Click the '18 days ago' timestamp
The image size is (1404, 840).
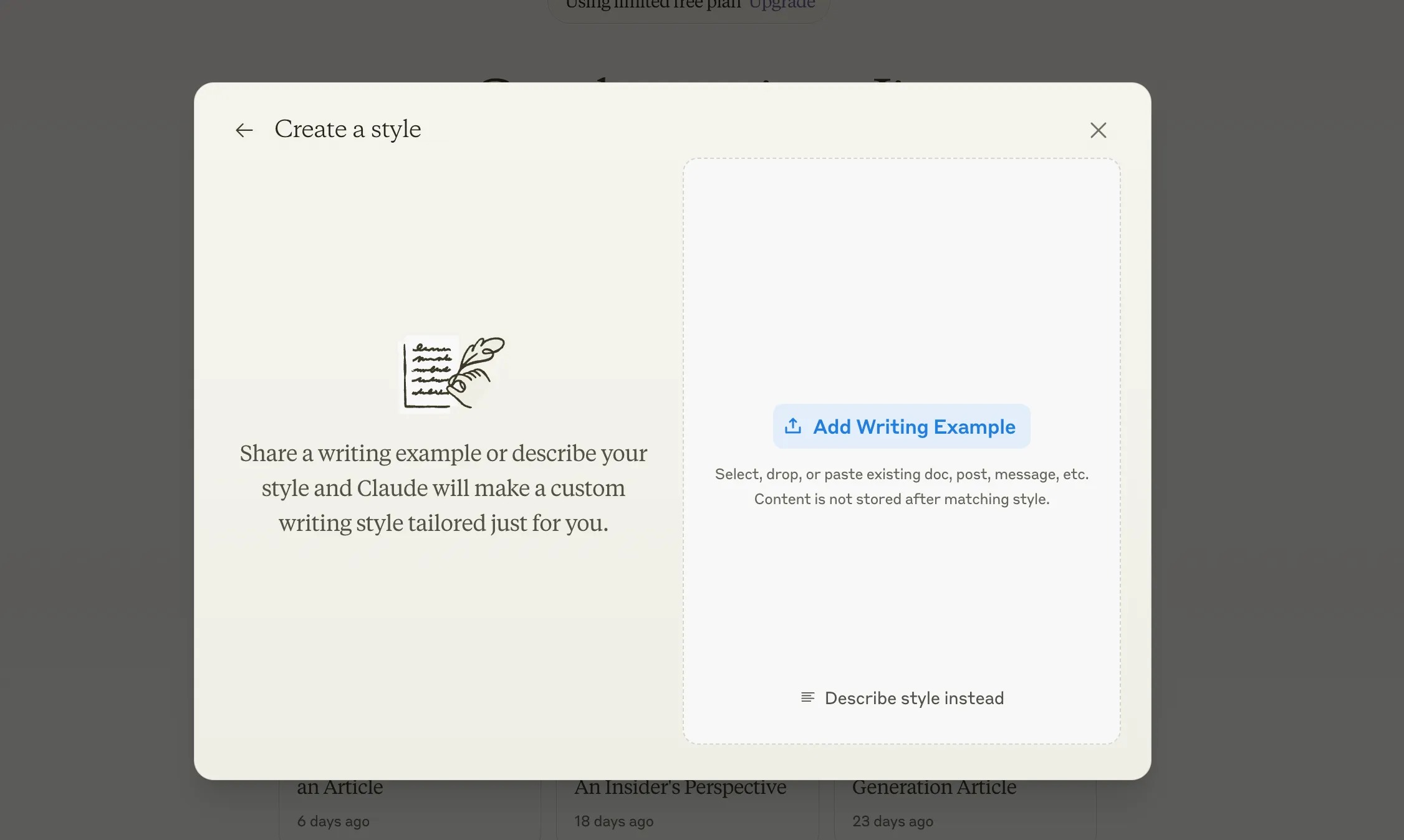[613, 821]
